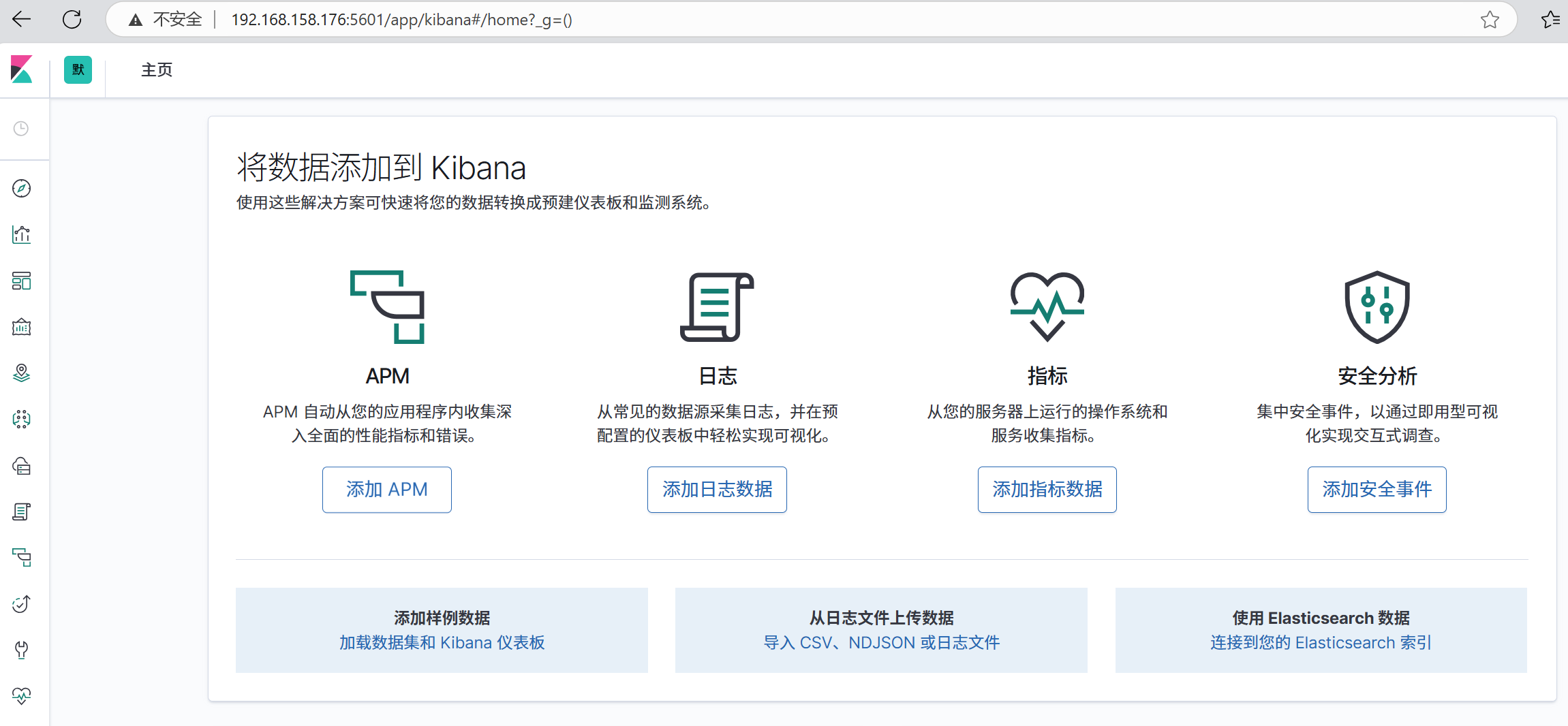The width and height of the screenshot is (1568, 726).
Task: Open Dashboard icon in sidebar
Action: tap(21, 281)
